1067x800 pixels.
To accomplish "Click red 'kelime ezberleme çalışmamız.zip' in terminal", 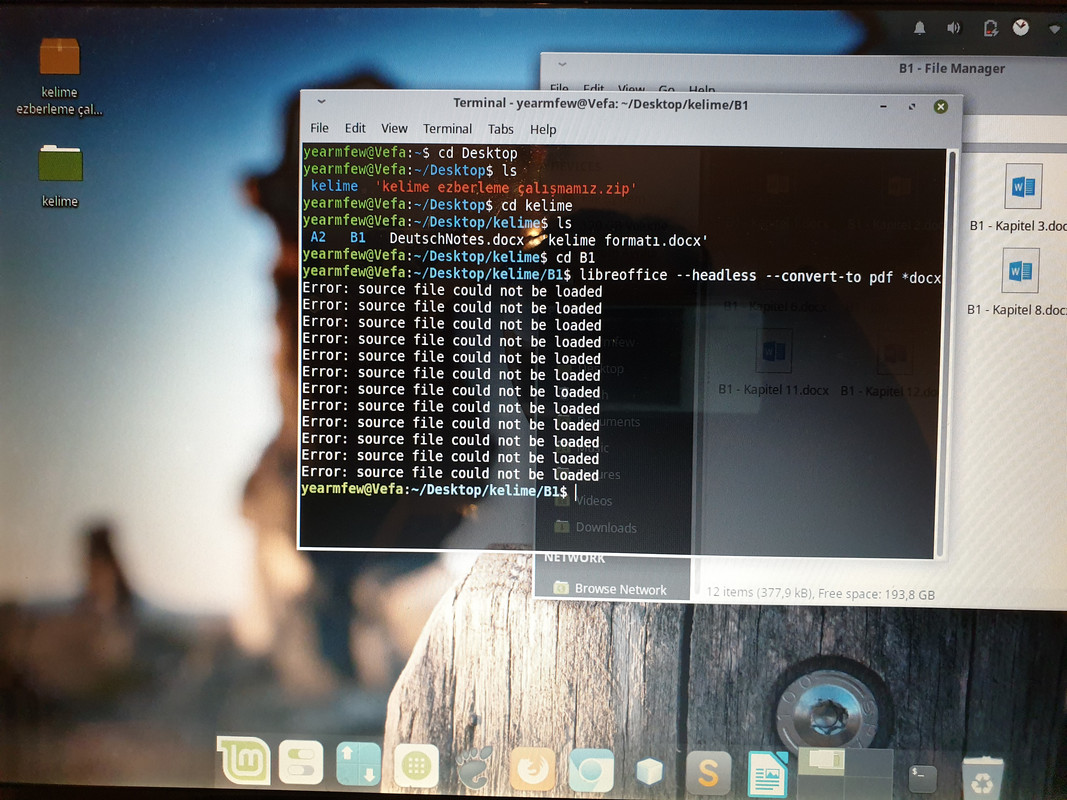I will 506,188.
